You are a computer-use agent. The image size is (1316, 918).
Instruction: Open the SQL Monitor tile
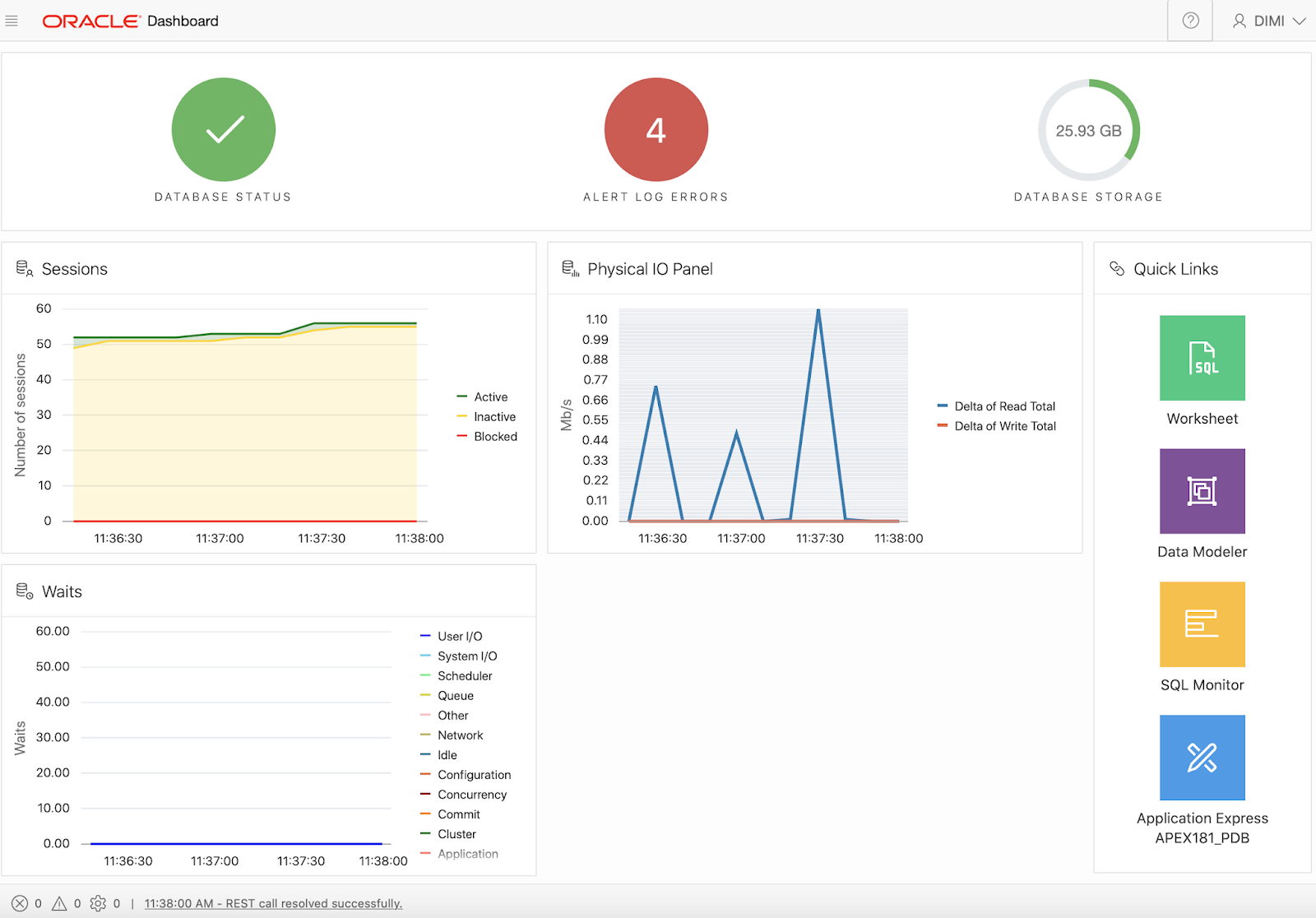(1202, 624)
